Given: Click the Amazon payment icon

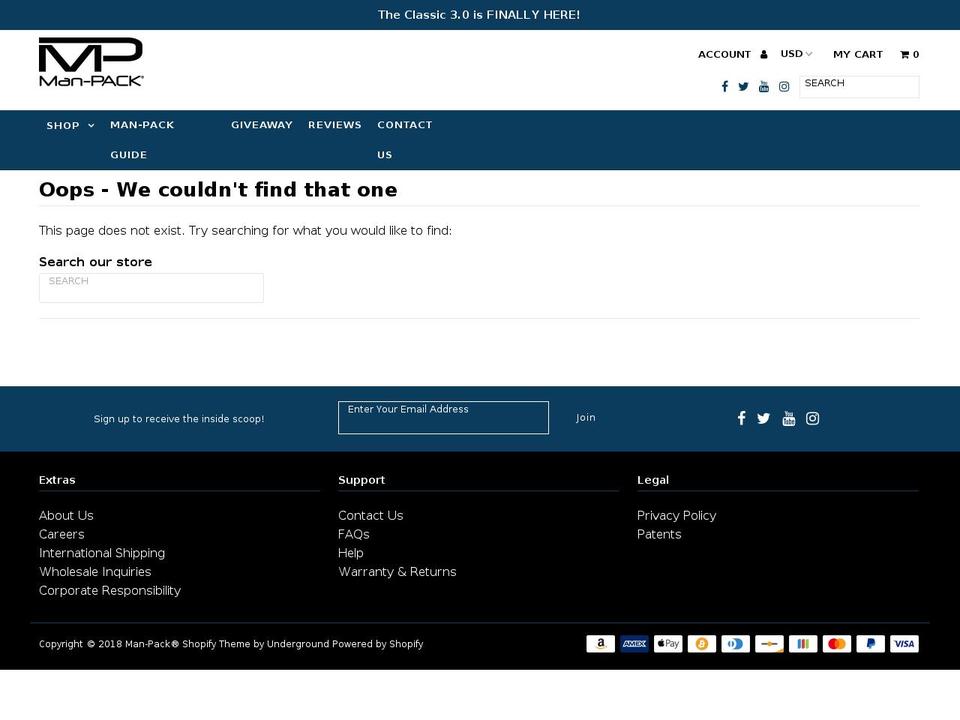Looking at the screenshot, I should pos(601,643).
